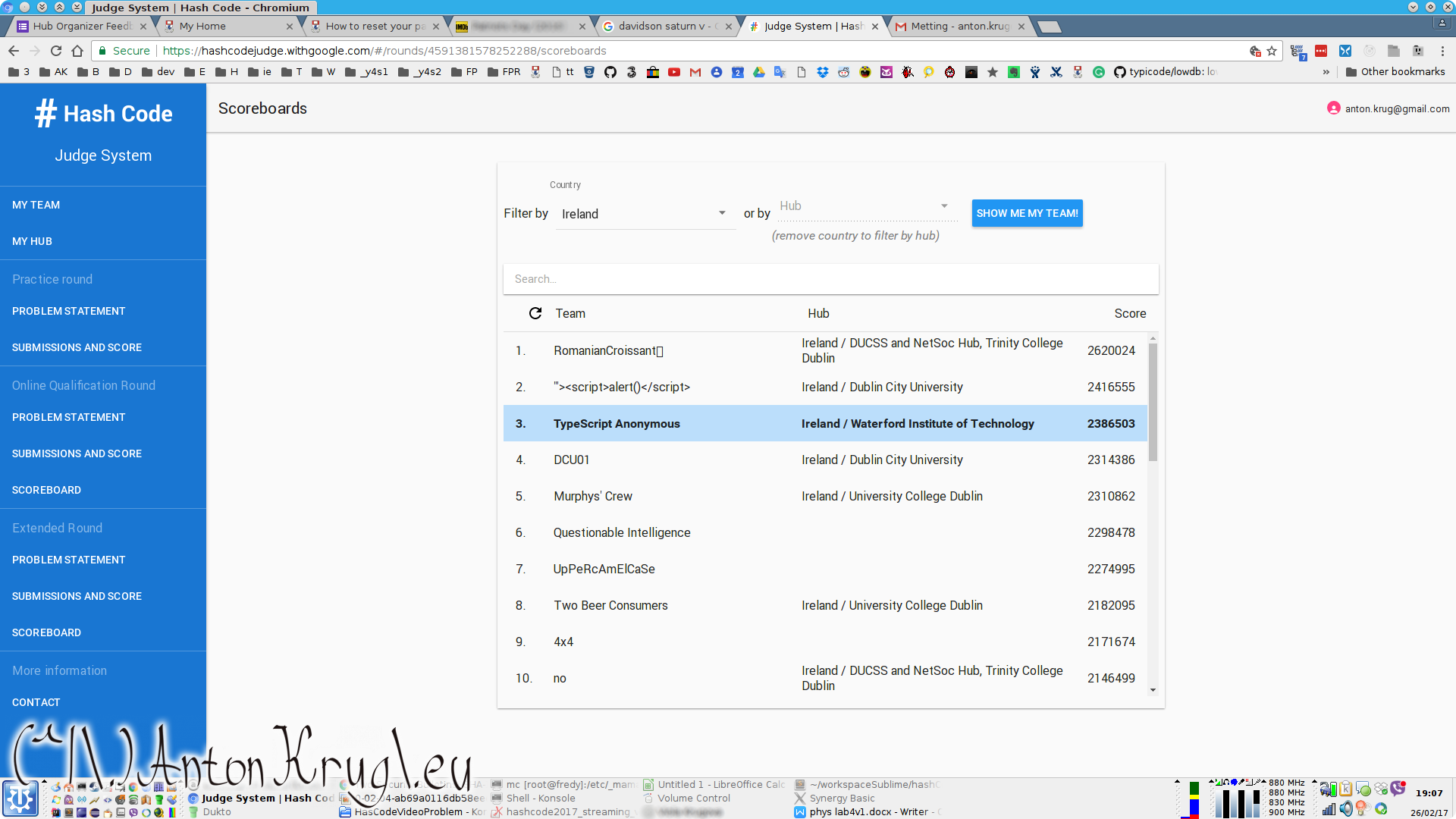The height and width of the screenshot is (819, 1456).
Task: Open the _y4s1 bookmark folder
Action: tap(367, 72)
